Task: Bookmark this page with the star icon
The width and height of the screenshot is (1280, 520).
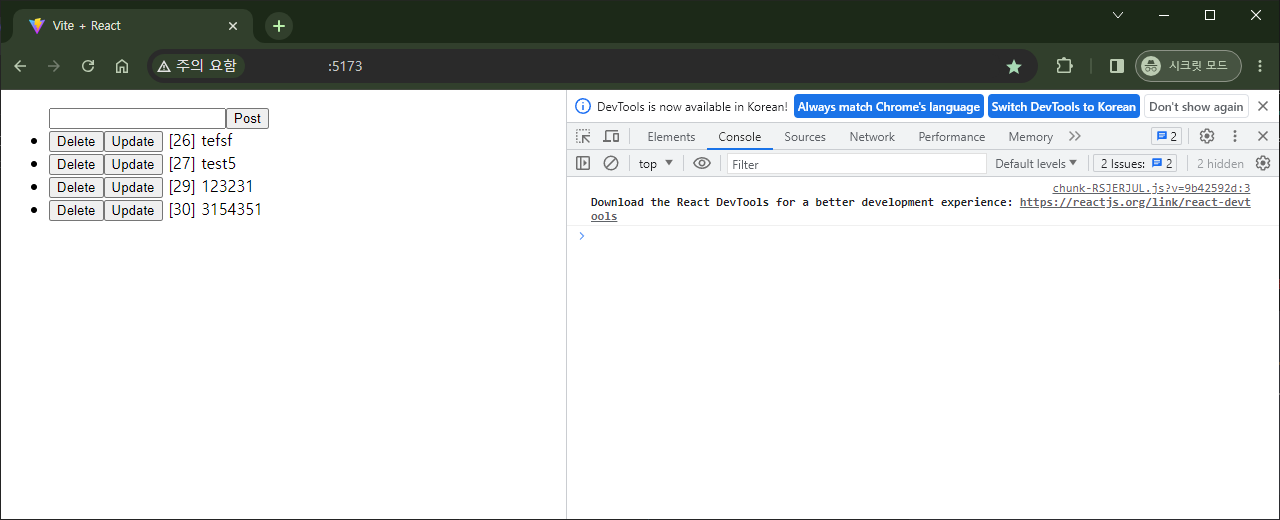Action: tap(1014, 66)
